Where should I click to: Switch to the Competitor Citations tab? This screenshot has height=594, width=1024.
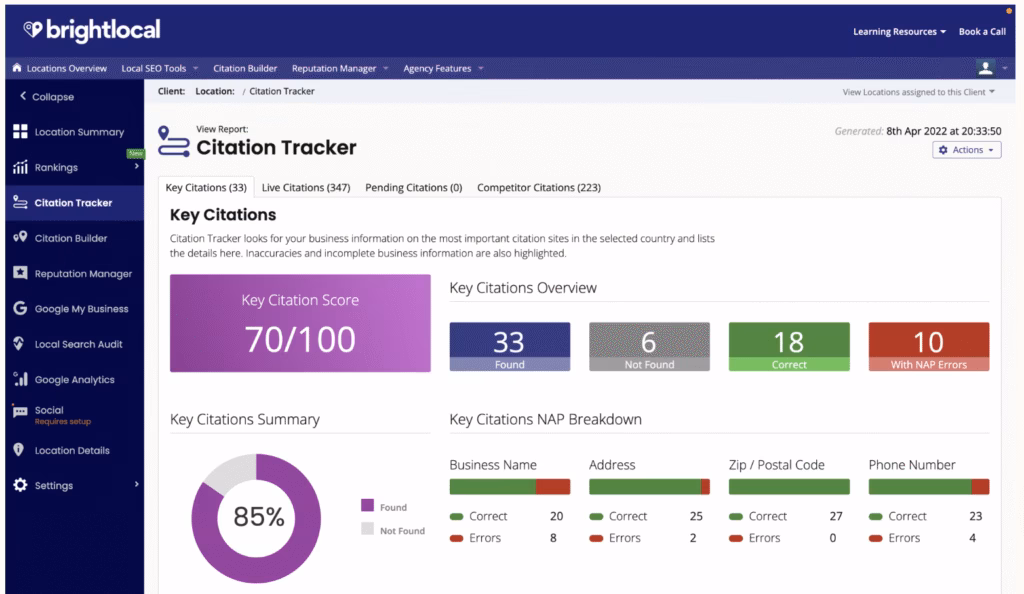[x=538, y=187]
